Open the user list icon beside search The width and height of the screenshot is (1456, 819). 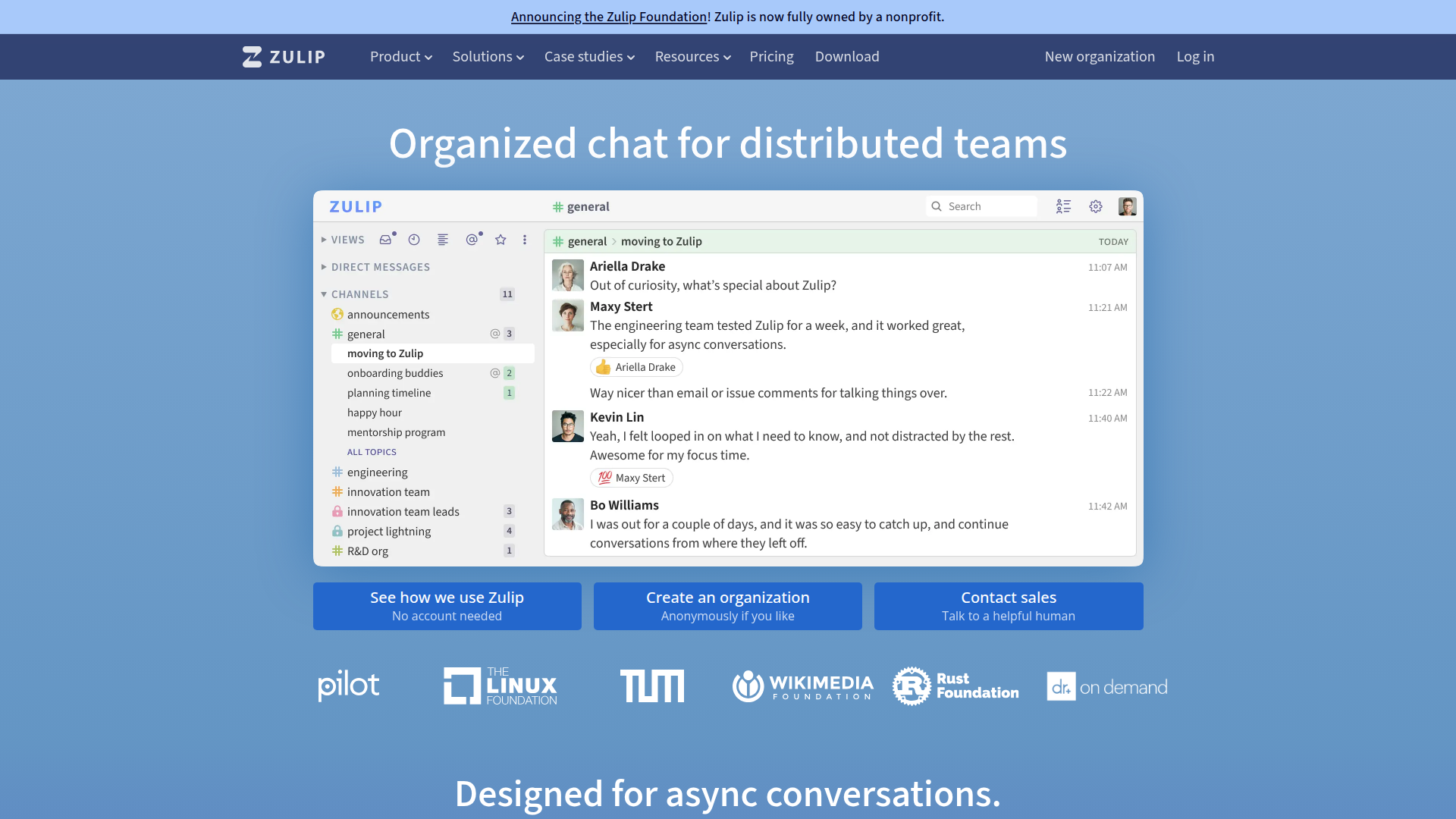pyautogui.click(x=1063, y=206)
